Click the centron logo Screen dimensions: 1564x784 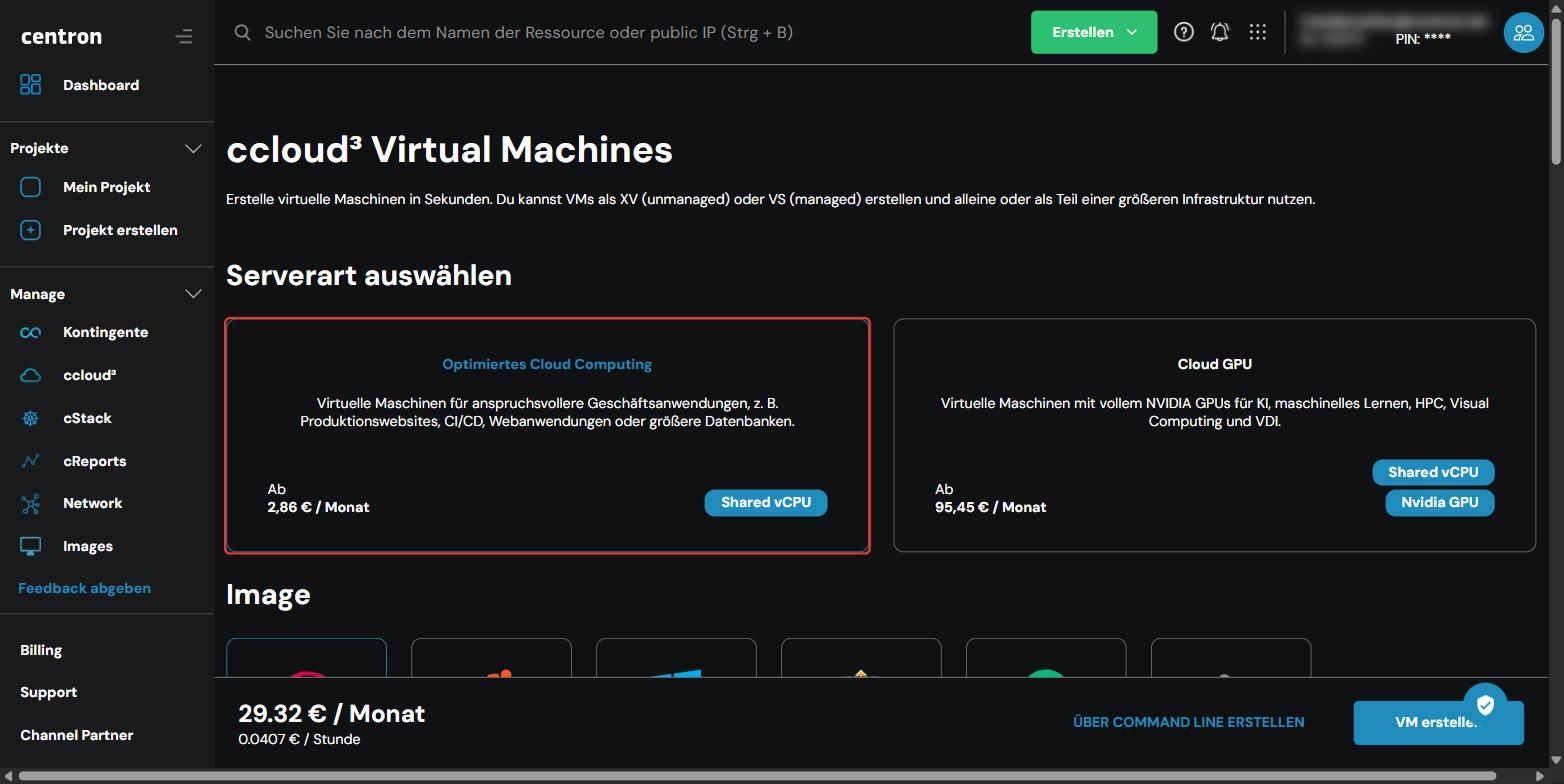[61, 36]
